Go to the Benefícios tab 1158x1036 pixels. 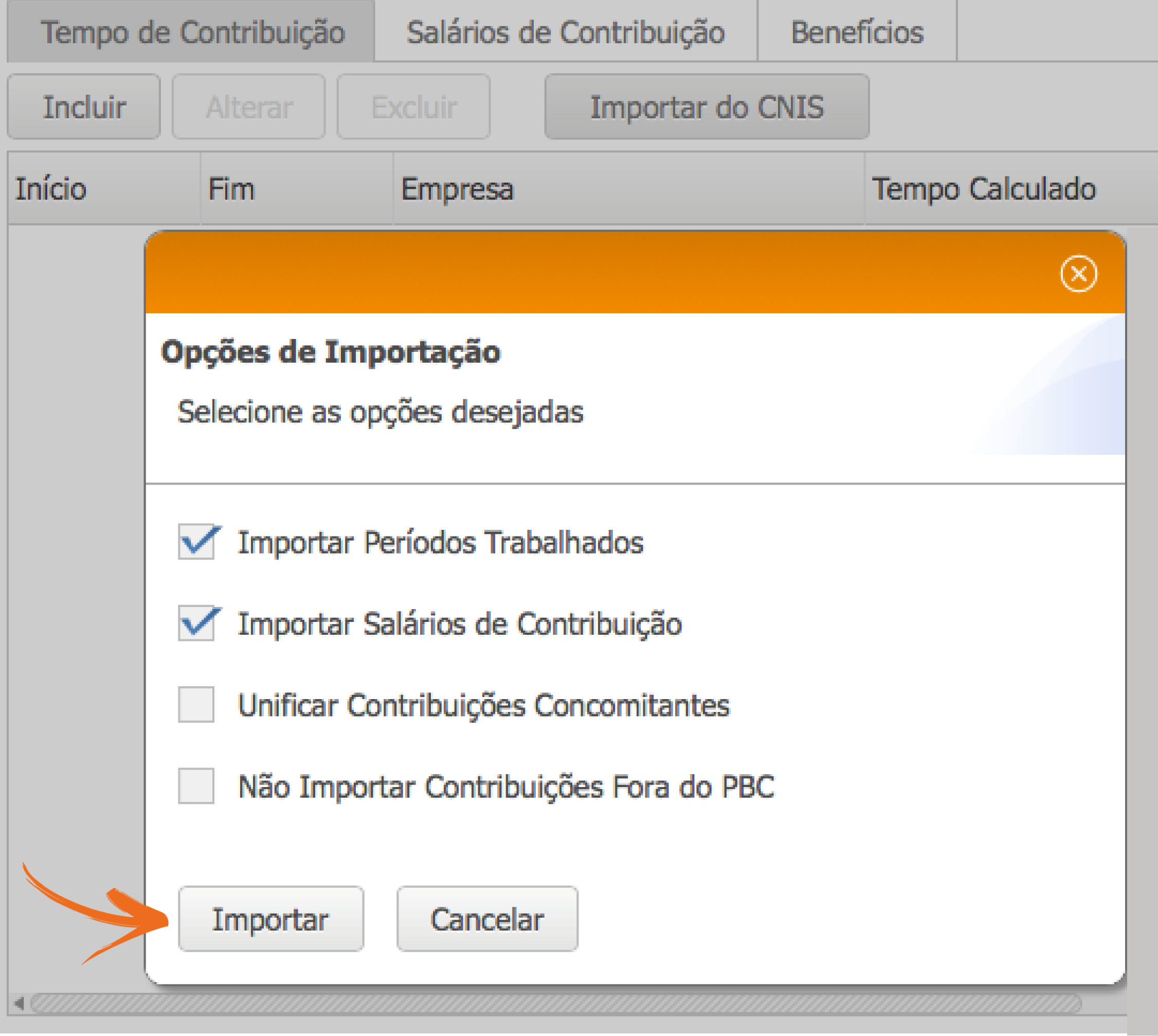point(857,32)
